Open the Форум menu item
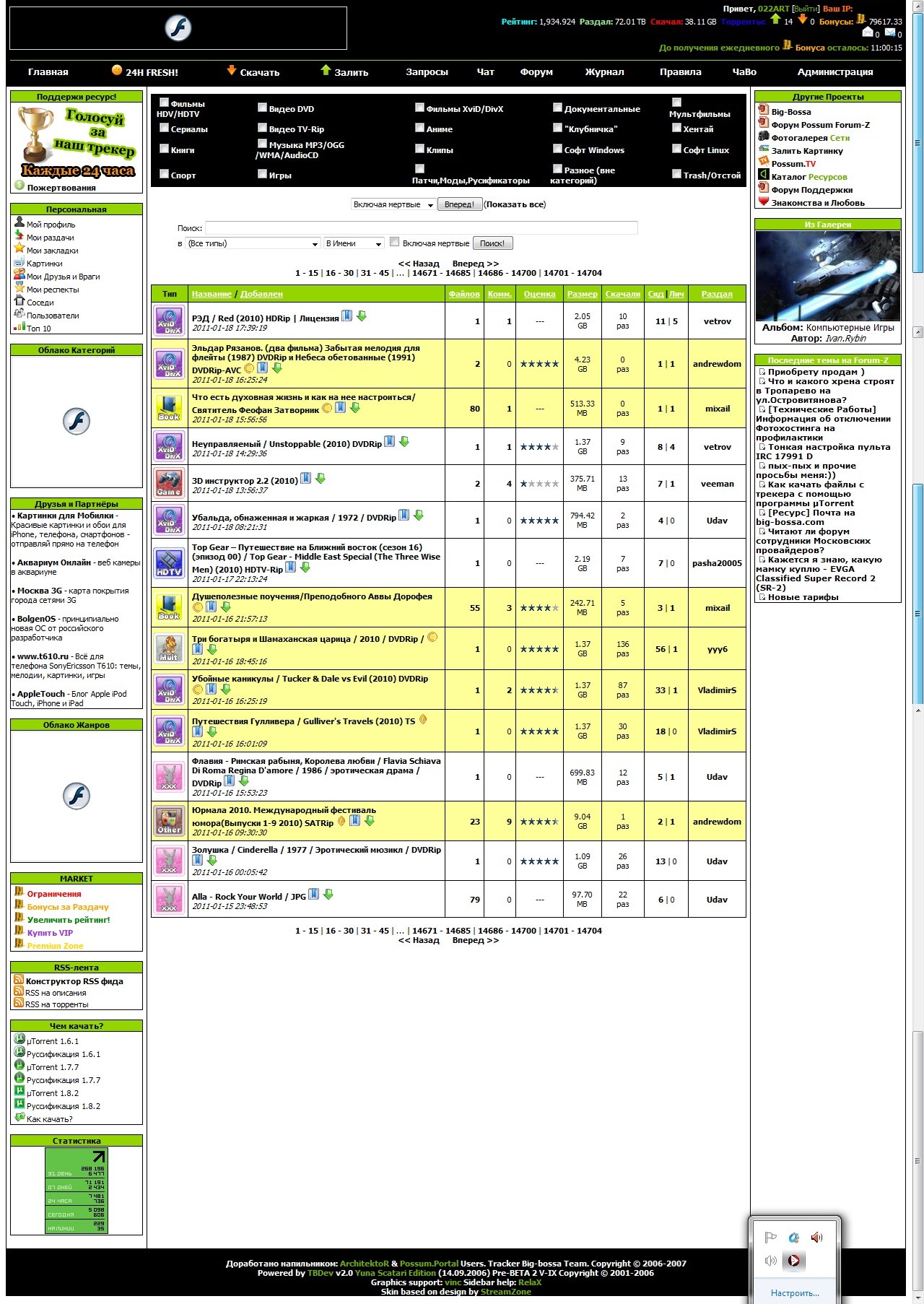The width and height of the screenshot is (924, 1304). 536,72
